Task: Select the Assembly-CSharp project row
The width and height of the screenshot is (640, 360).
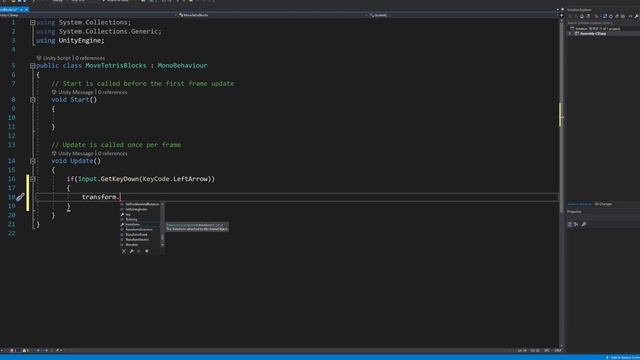Action: click(603, 33)
